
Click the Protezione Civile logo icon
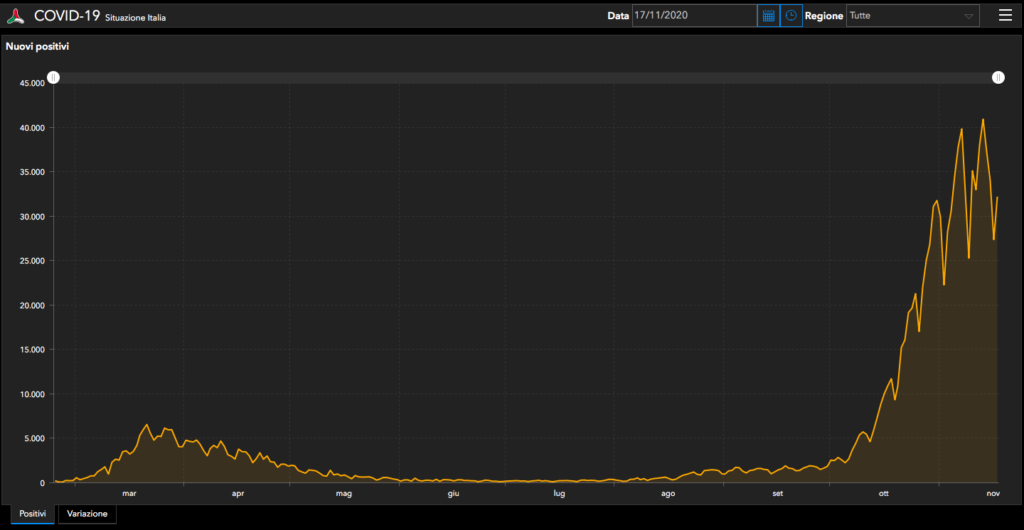click(x=17, y=16)
